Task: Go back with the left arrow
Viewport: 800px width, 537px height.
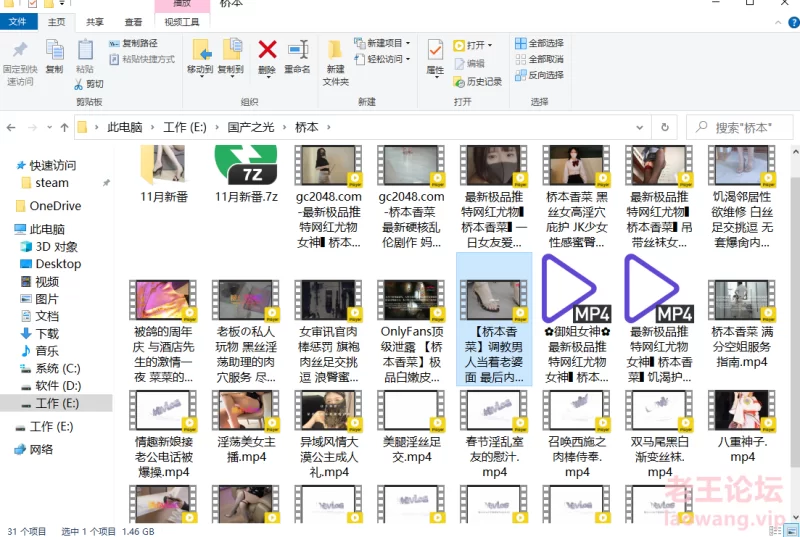Action: coord(11,127)
